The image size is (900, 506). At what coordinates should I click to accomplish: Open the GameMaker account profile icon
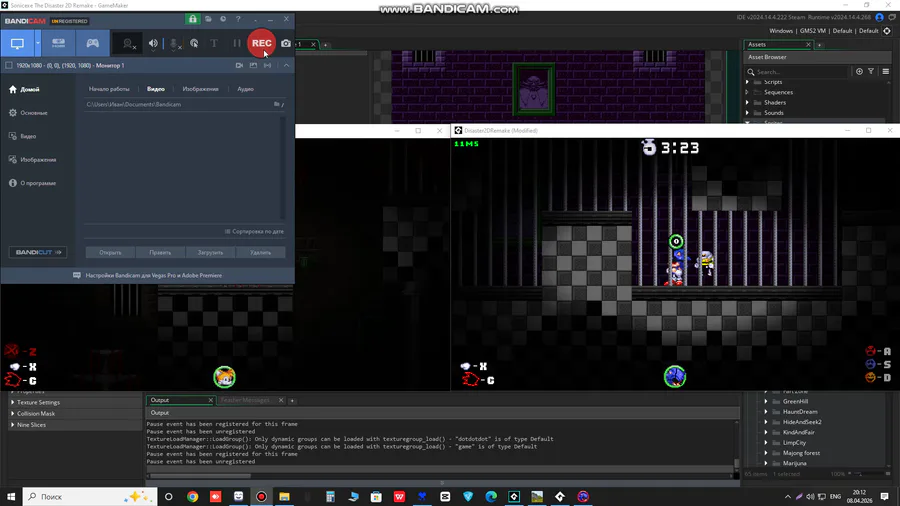[879, 18]
